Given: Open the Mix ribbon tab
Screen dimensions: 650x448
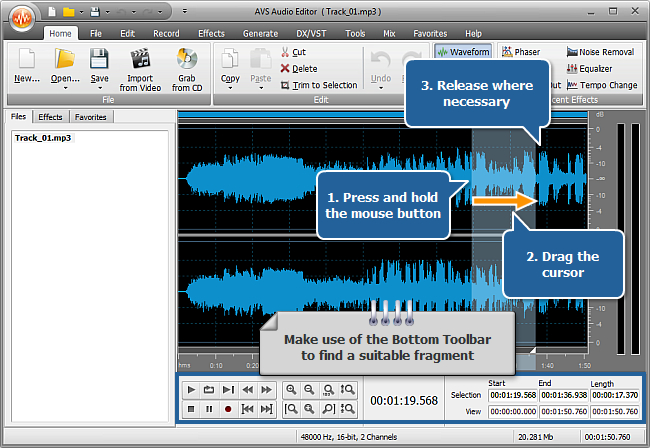Looking at the screenshot, I should click(389, 34).
